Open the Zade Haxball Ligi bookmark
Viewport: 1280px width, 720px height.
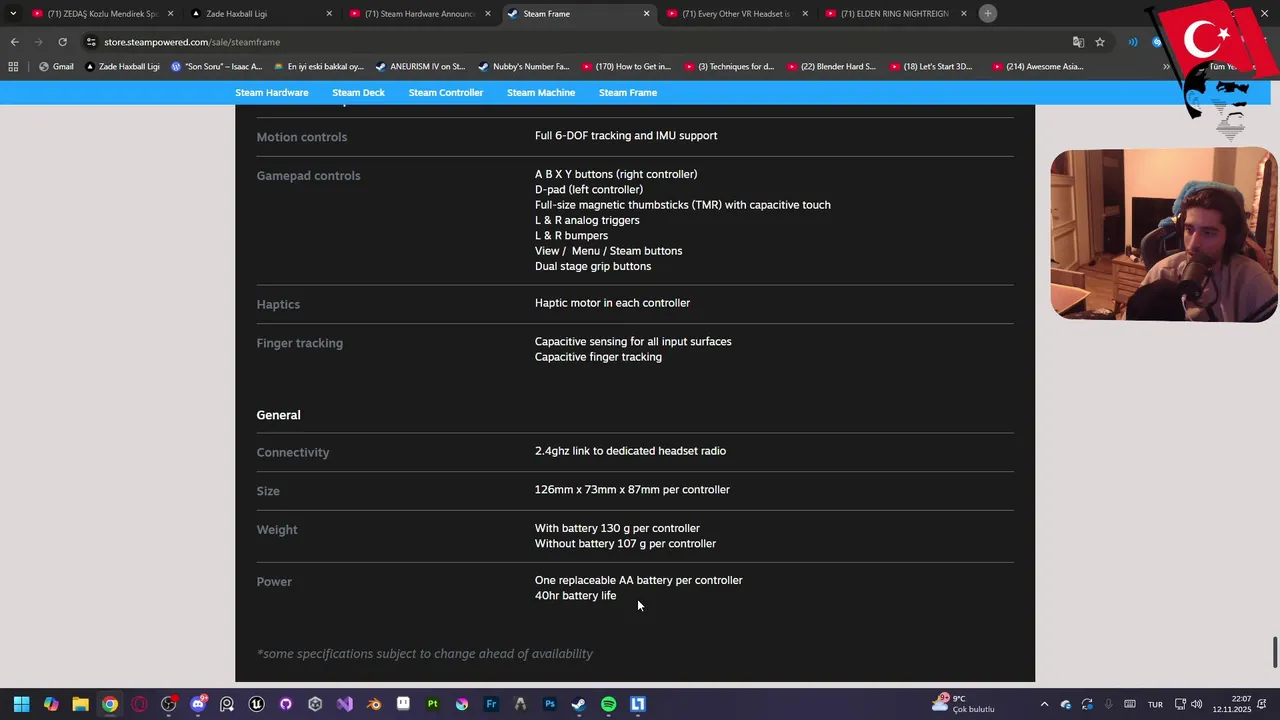[x=122, y=67]
